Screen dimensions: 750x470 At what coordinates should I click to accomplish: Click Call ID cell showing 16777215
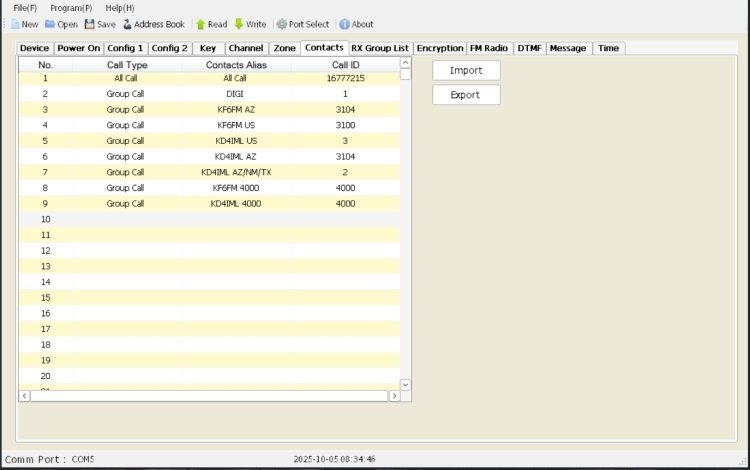tap(345, 78)
